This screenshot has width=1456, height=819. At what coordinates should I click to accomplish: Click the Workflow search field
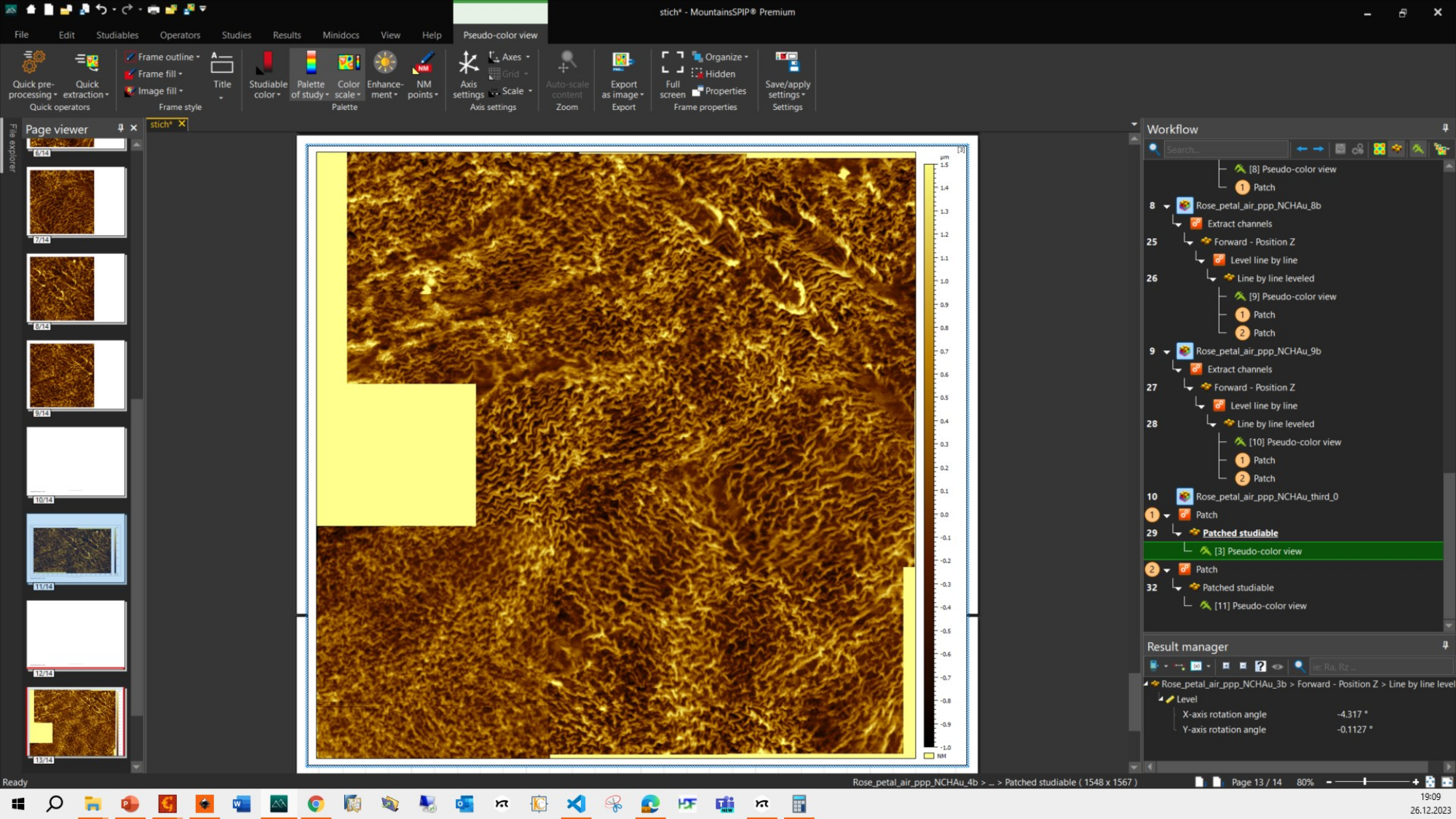tap(1225, 149)
